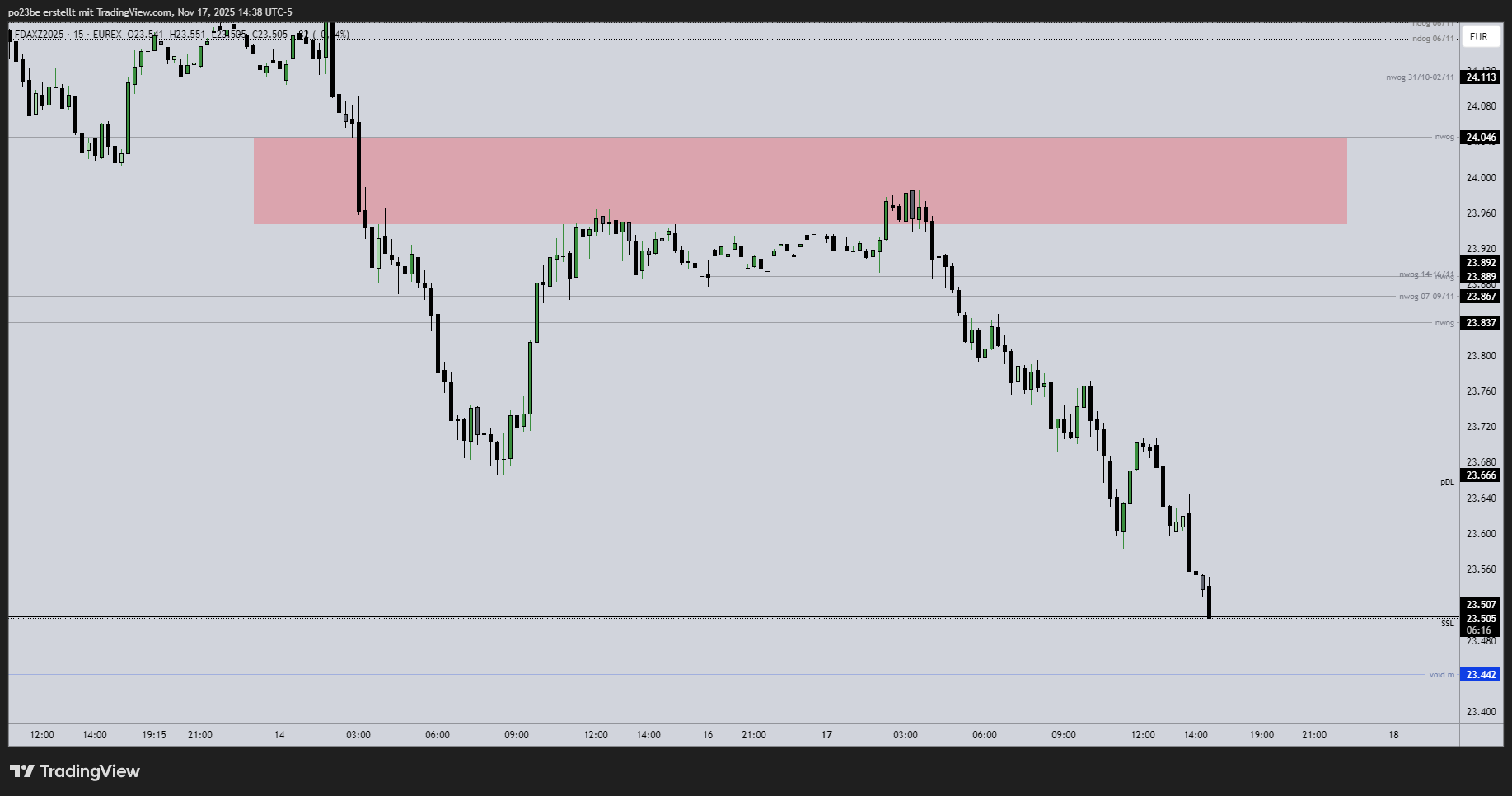Select the 19:15 time axis label
Image resolution: width=1512 pixels, height=796 pixels.
154,735
